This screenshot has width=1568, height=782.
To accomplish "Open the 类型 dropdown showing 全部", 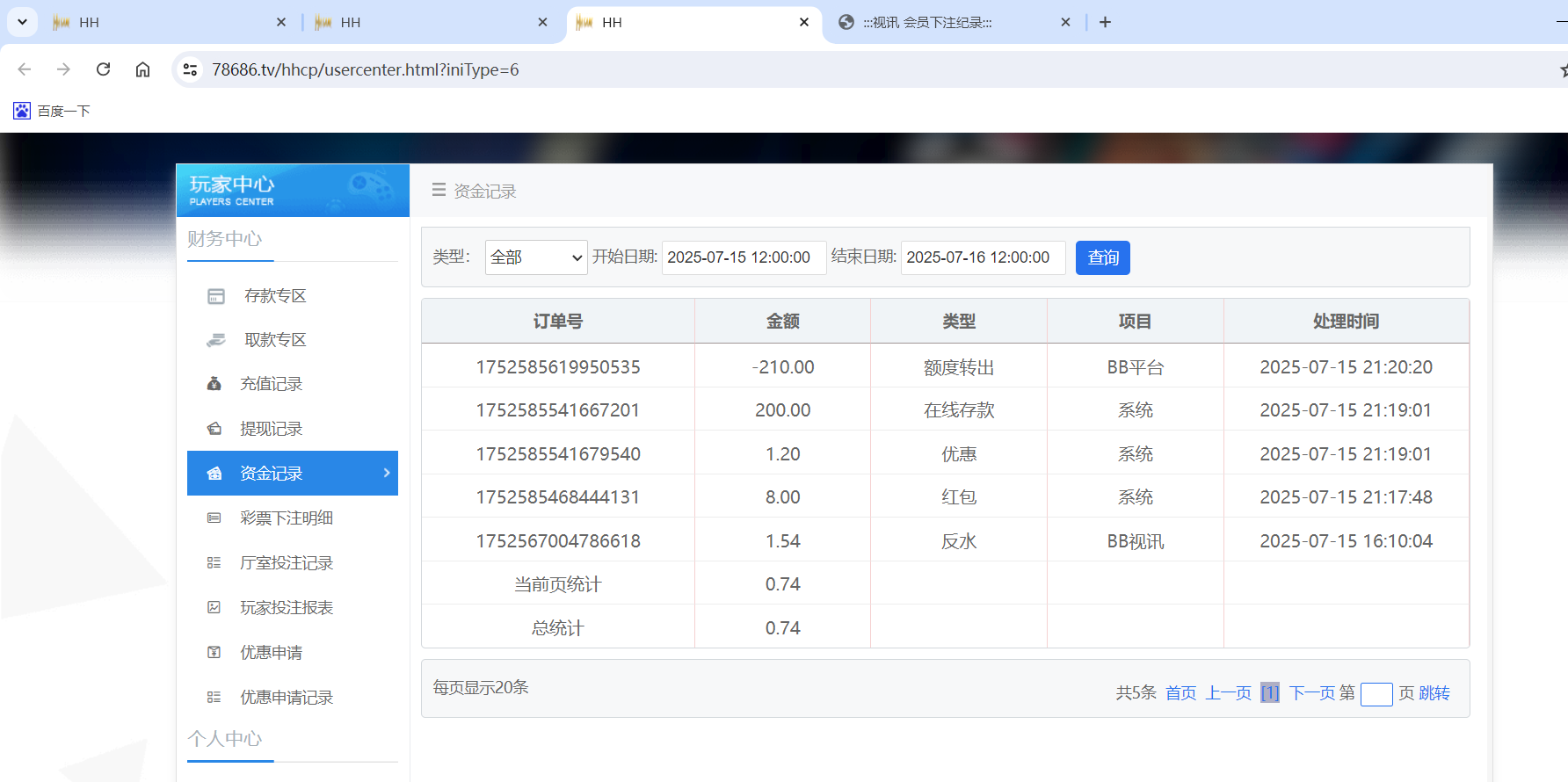I will pyautogui.click(x=535, y=257).
